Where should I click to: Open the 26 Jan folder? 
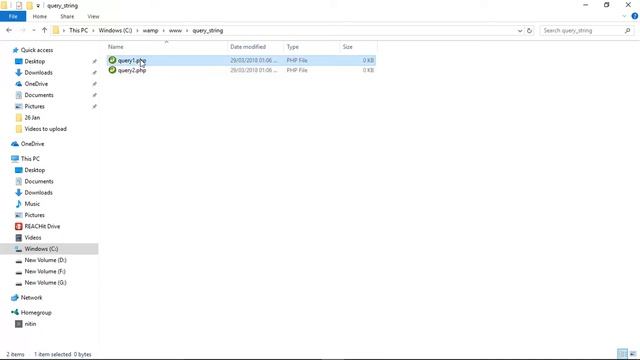coord(32,118)
